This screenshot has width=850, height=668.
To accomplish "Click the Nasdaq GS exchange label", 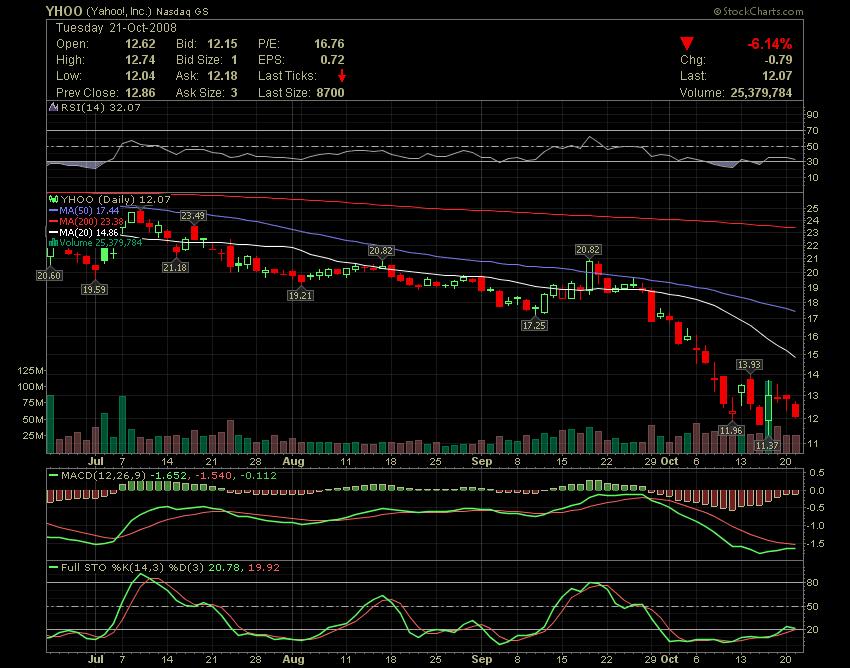I will 182,11.
